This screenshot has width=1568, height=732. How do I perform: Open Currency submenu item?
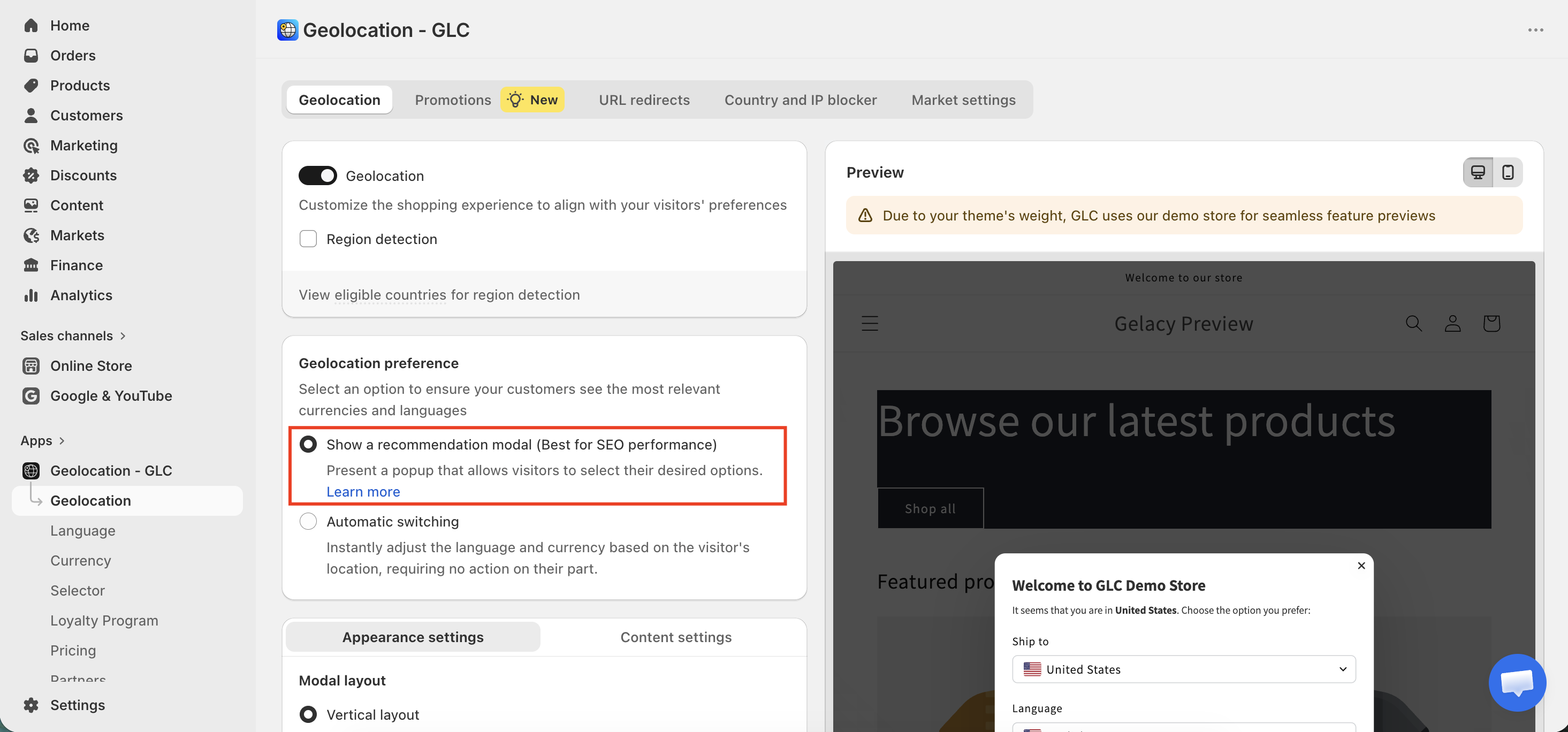coord(80,560)
